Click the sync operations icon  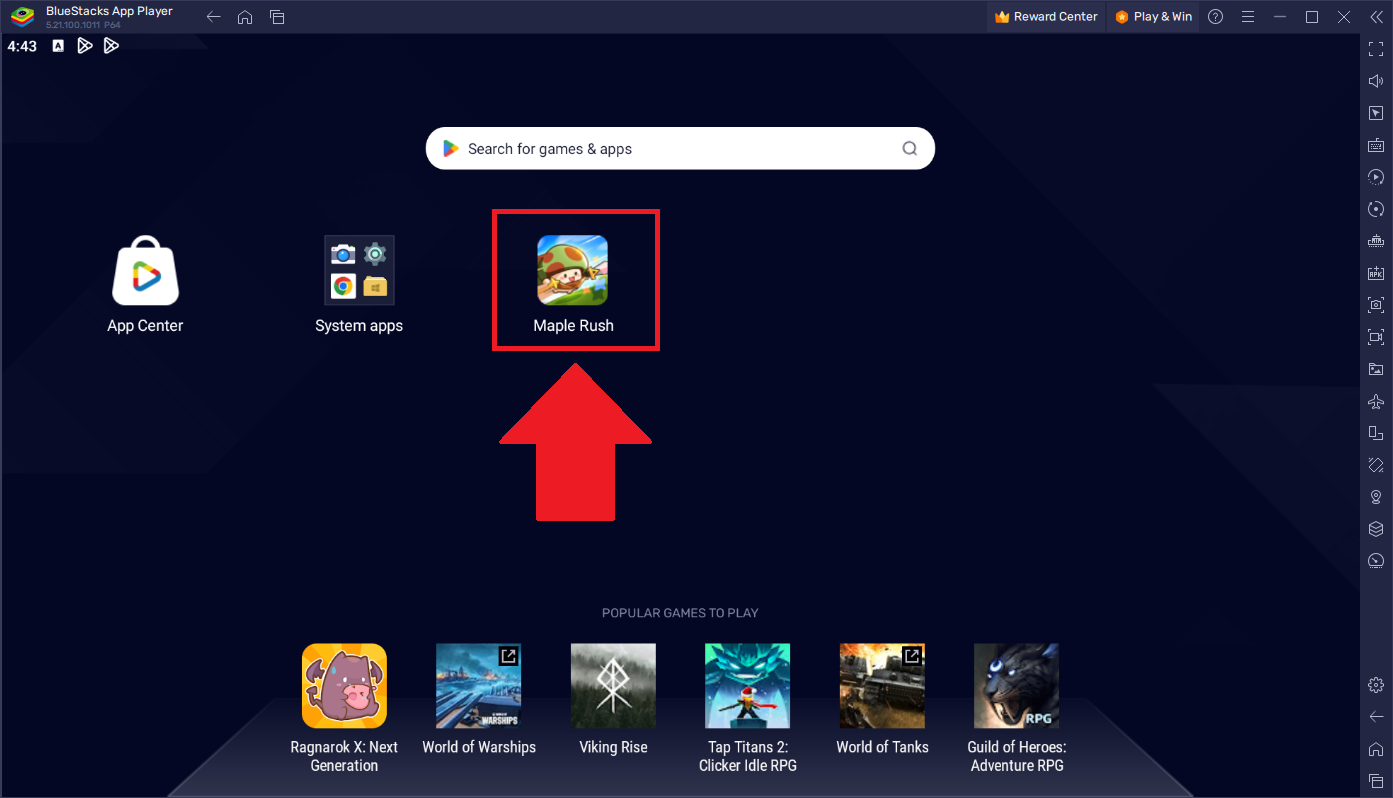pyautogui.click(x=1376, y=209)
